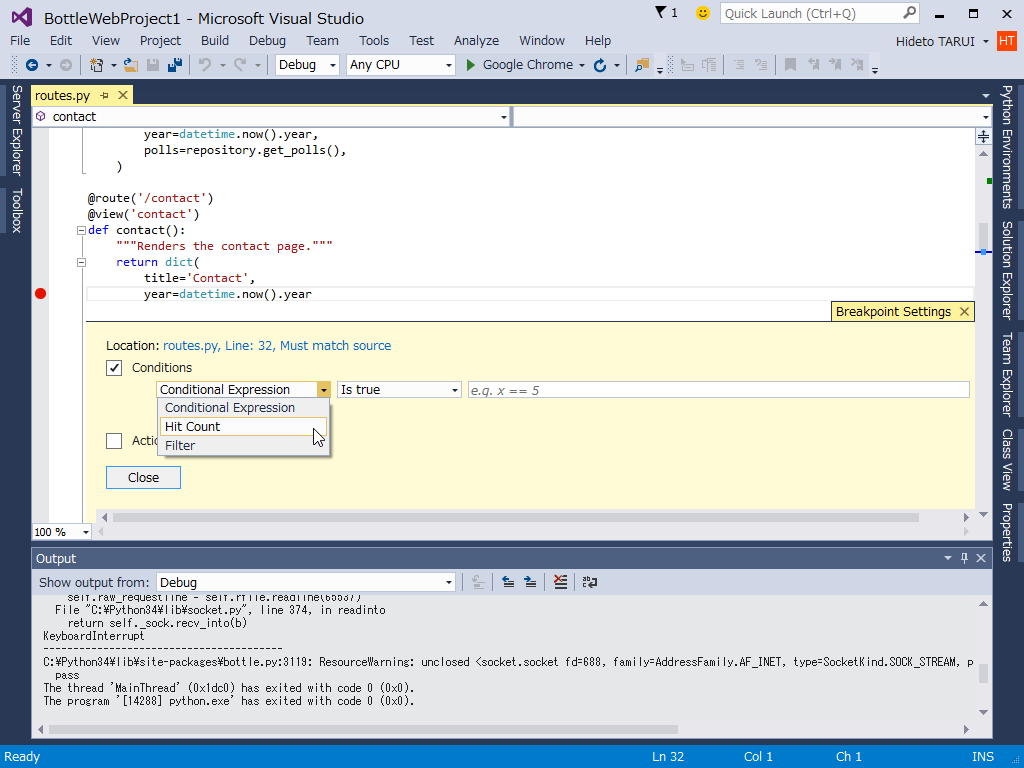Click the feedback smiley face icon
The height and width of the screenshot is (768, 1024).
click(703, 13)
